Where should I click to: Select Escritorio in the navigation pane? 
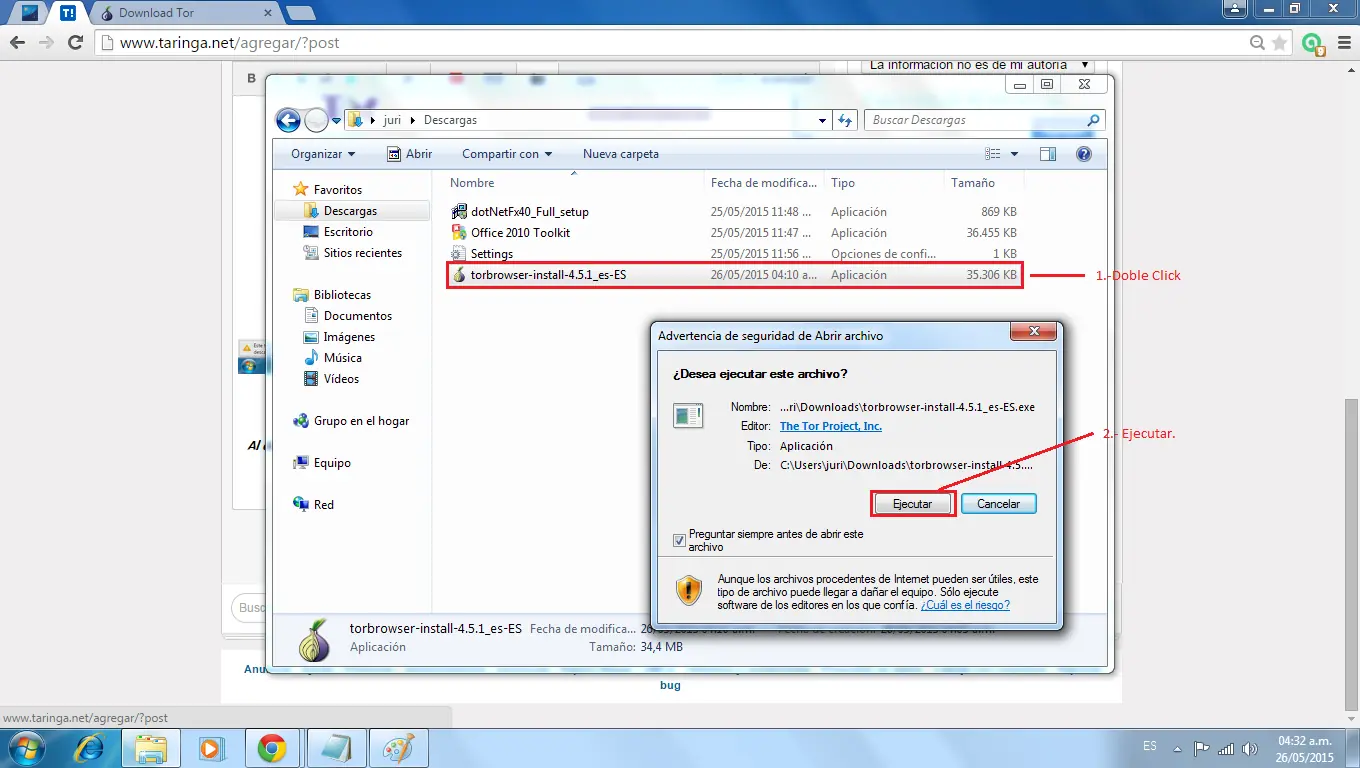pos(348,232)
